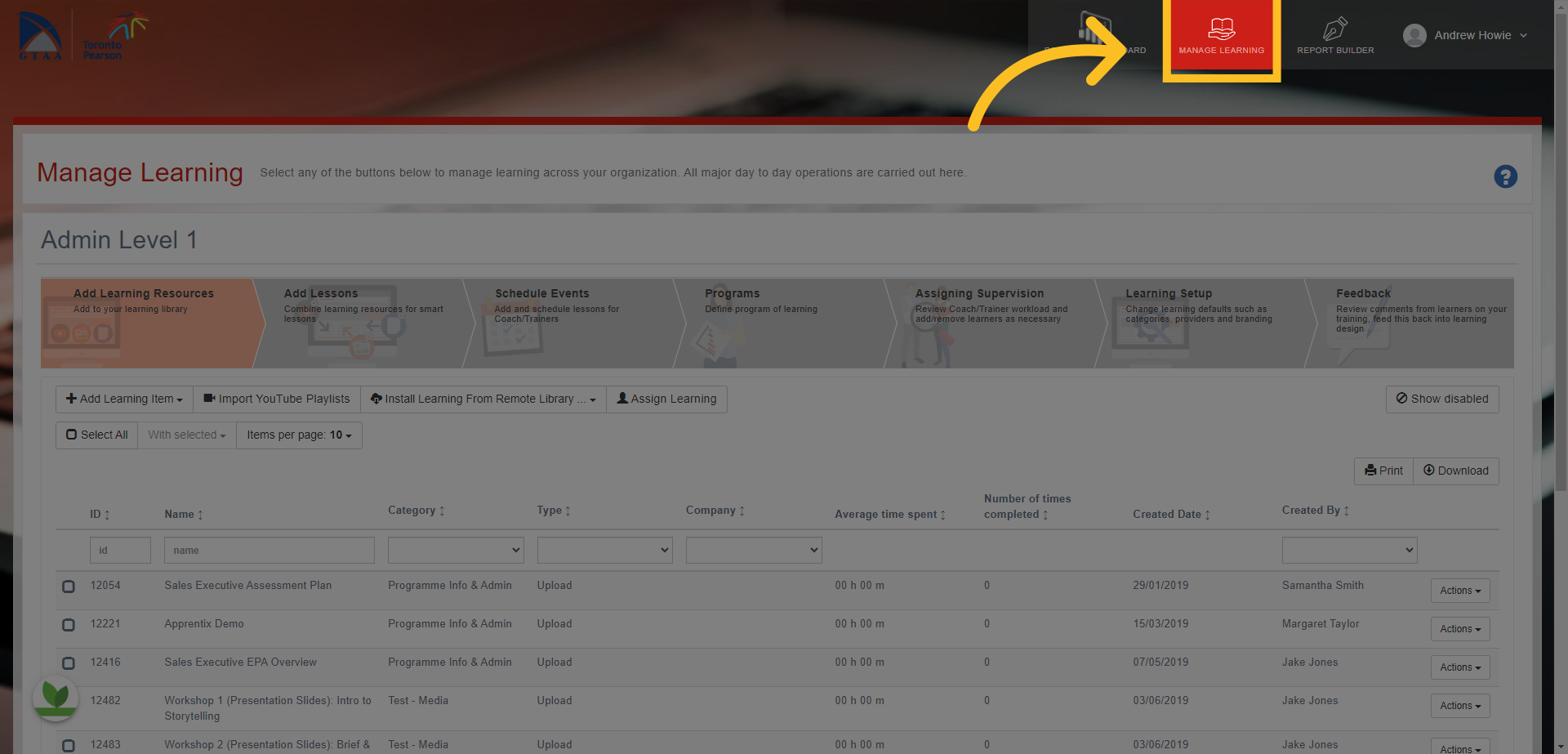Viewport: 1568px width, 754px height.
Task: Sort by Name column arrows
Action: coord(200,515)
